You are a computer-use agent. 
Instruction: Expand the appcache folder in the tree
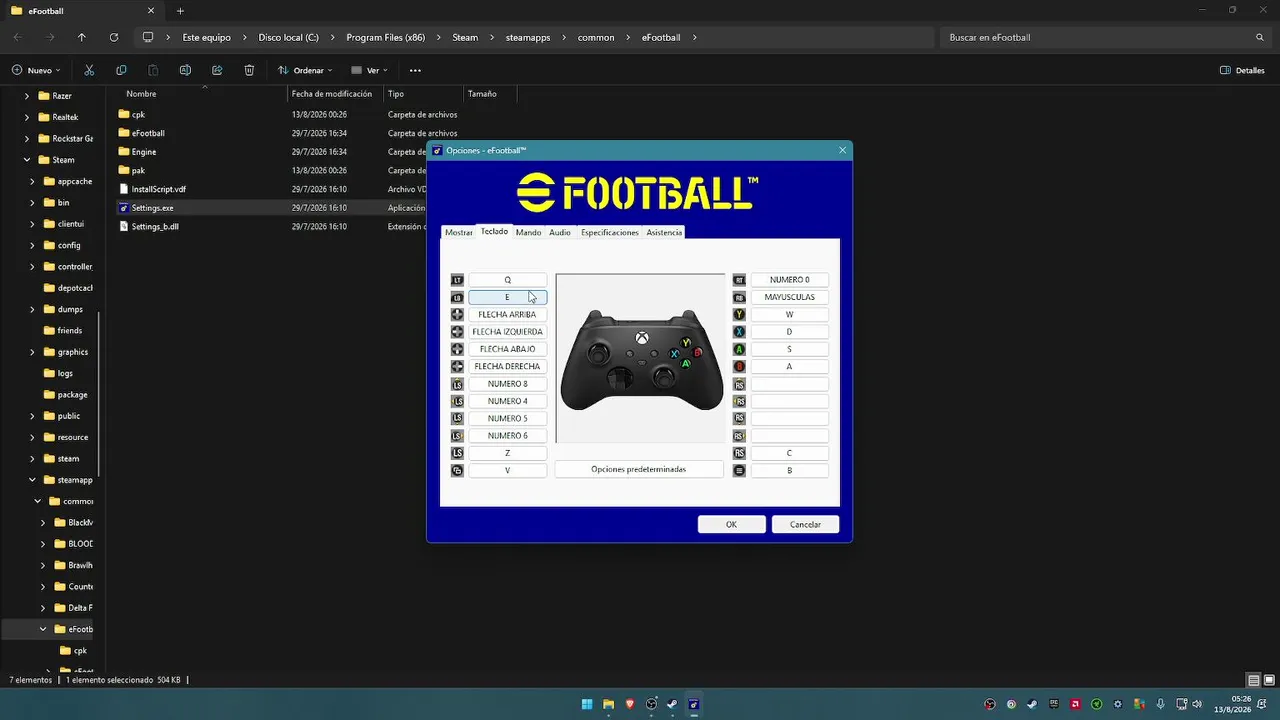tap(32, 181)
